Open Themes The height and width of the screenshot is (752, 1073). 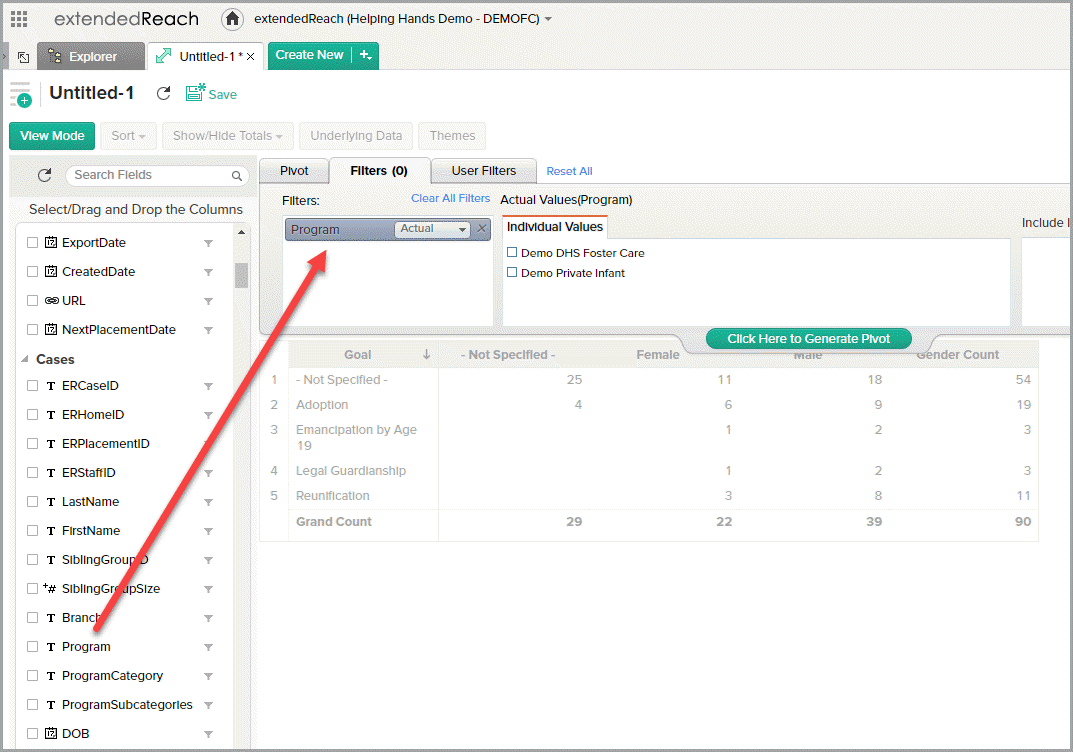[x=452, y=135]
